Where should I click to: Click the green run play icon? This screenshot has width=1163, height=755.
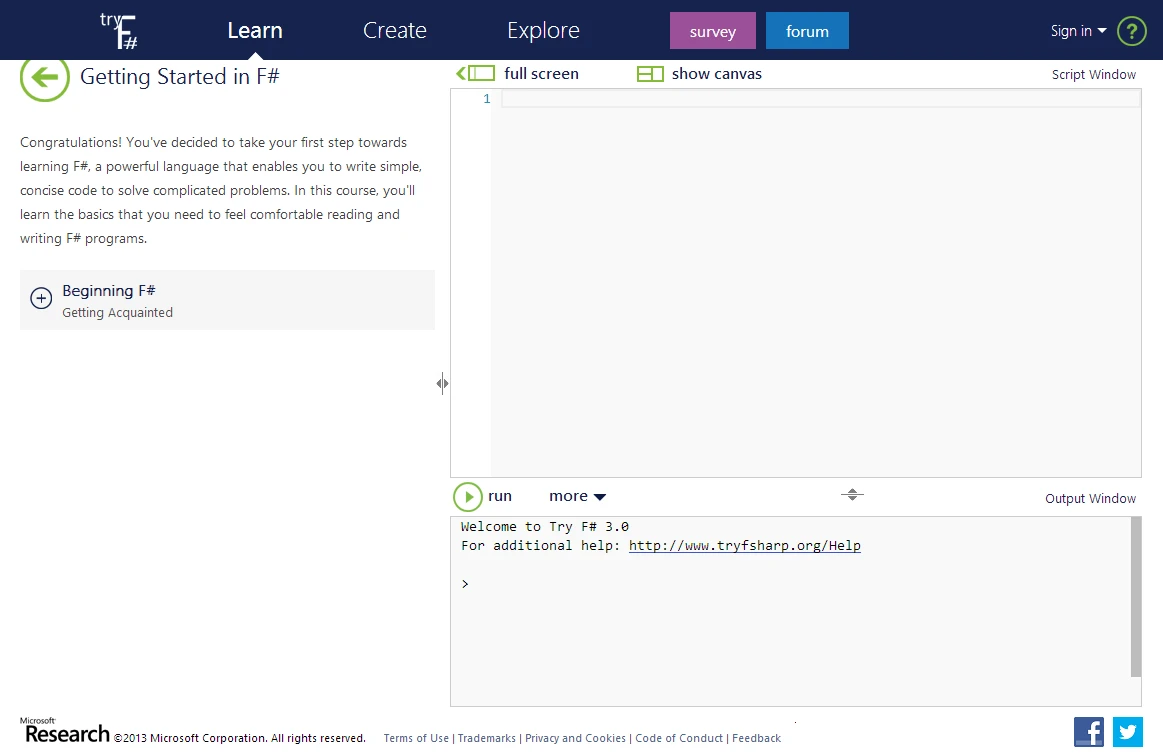click(x=467, y=497)
